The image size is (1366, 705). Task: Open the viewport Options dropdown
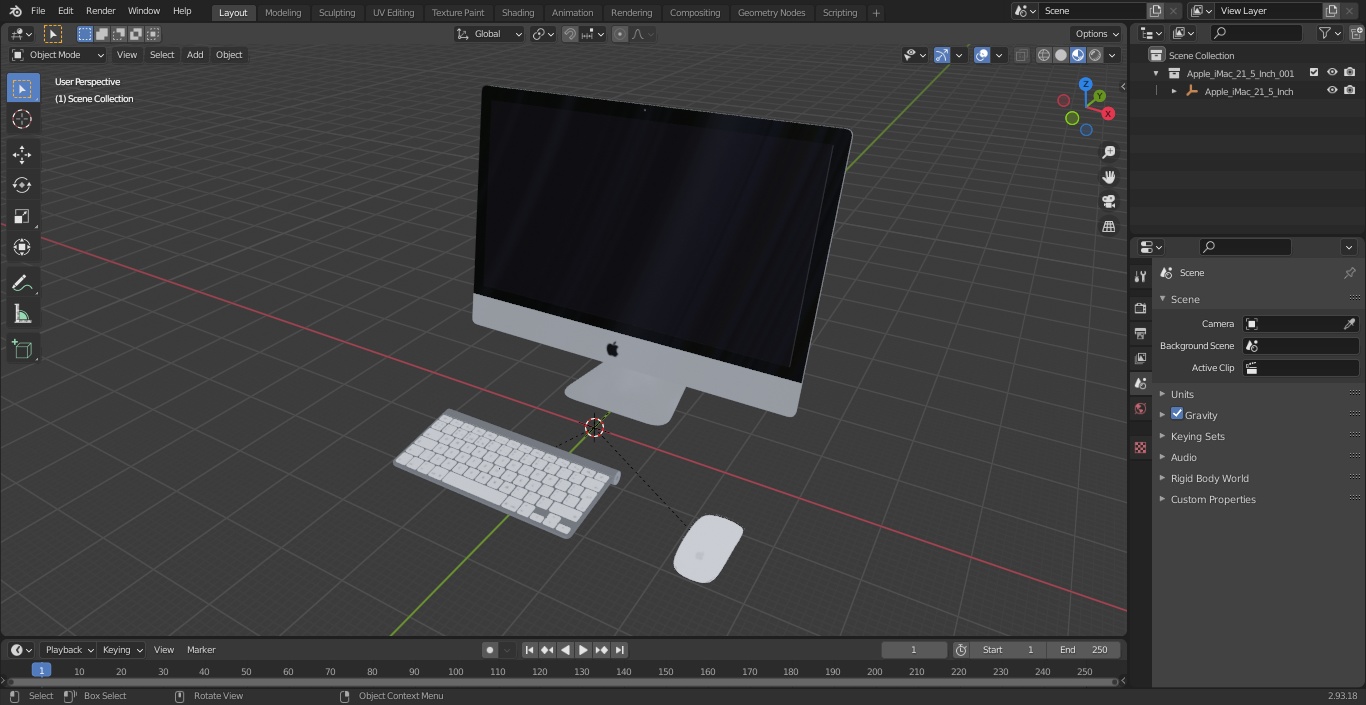pos(1097,34)
